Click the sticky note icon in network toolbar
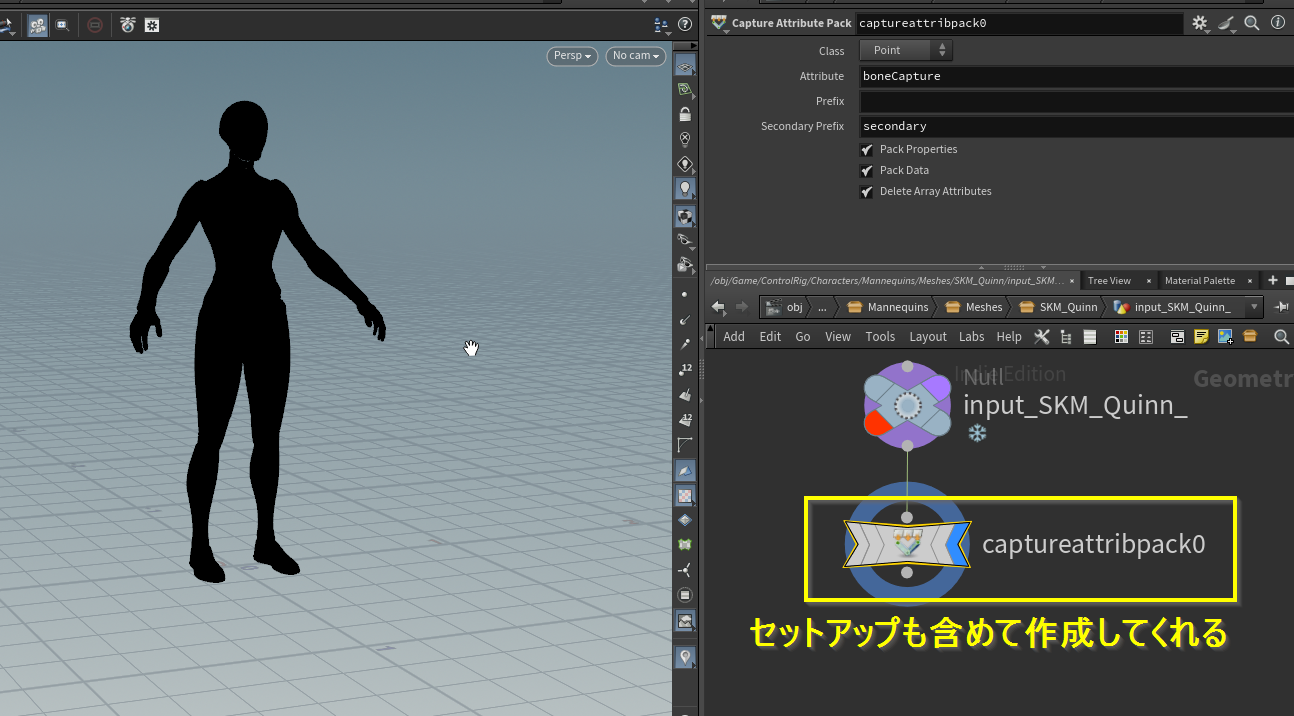This screenshot has width=1294, height=716. coord(1201,337)
